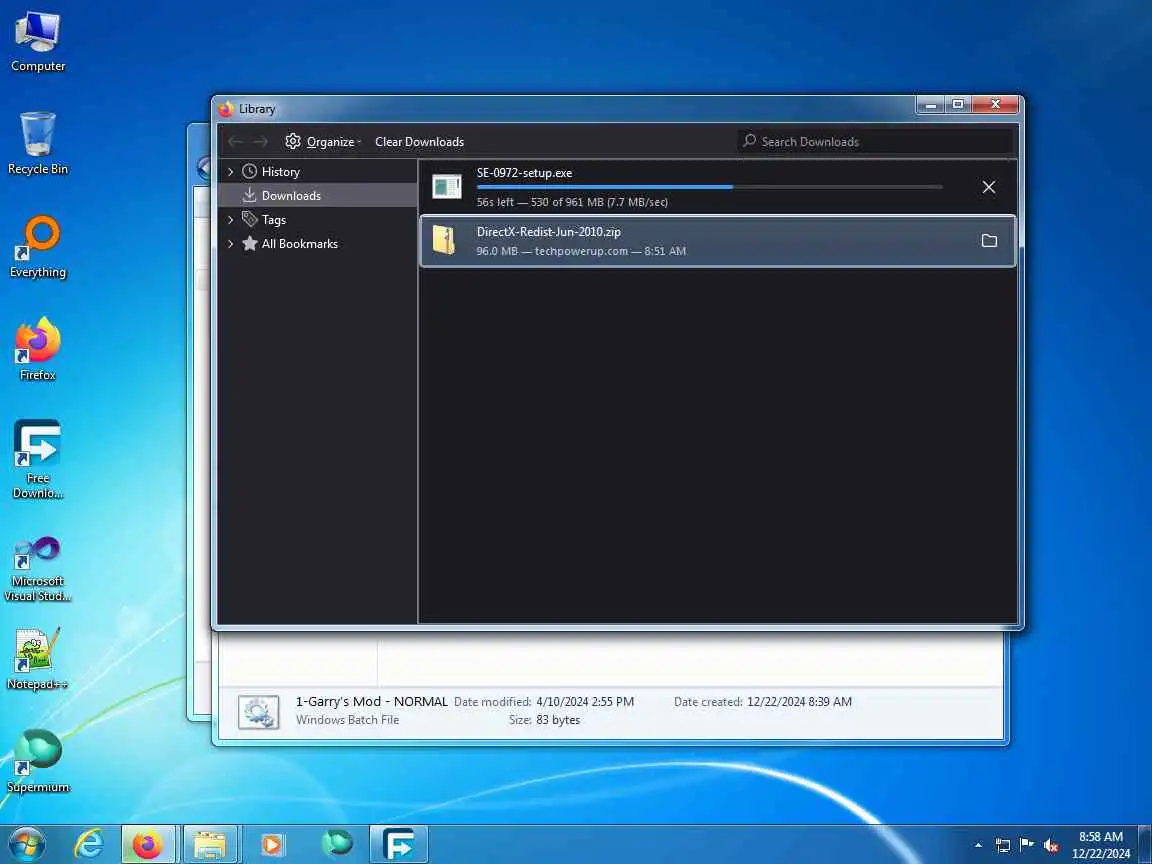The image size is (1152, 864).
Task: Click the network tray icon
Action: 1002,846
